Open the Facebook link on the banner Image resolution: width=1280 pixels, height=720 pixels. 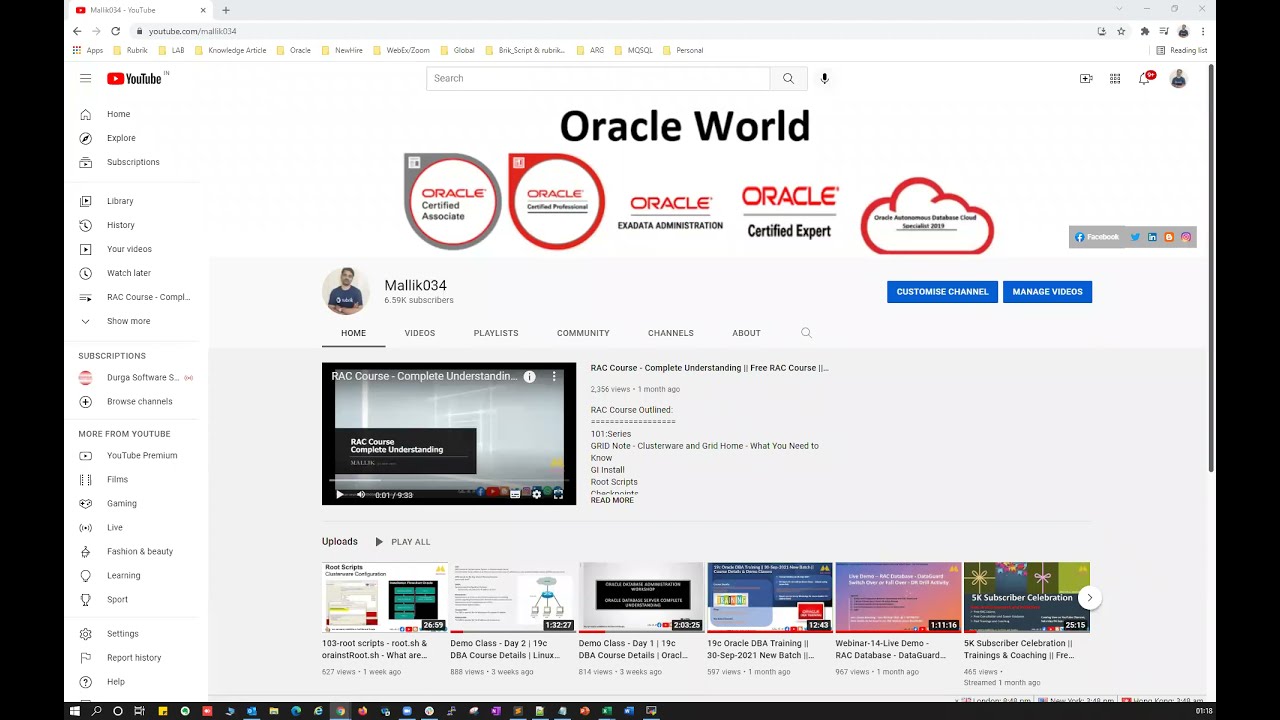tap(1096, 237)
